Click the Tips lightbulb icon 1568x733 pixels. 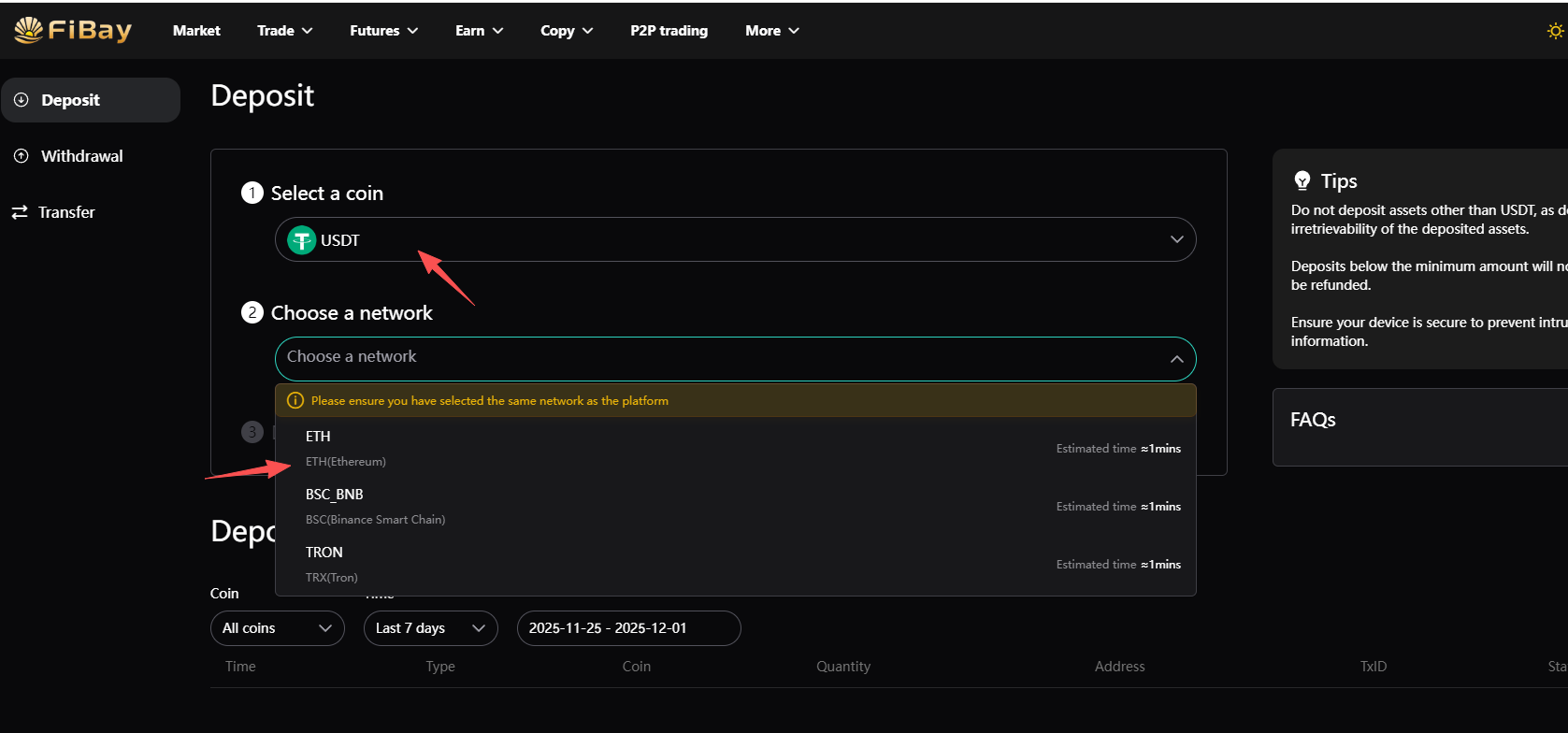[x=1302, y=180]
